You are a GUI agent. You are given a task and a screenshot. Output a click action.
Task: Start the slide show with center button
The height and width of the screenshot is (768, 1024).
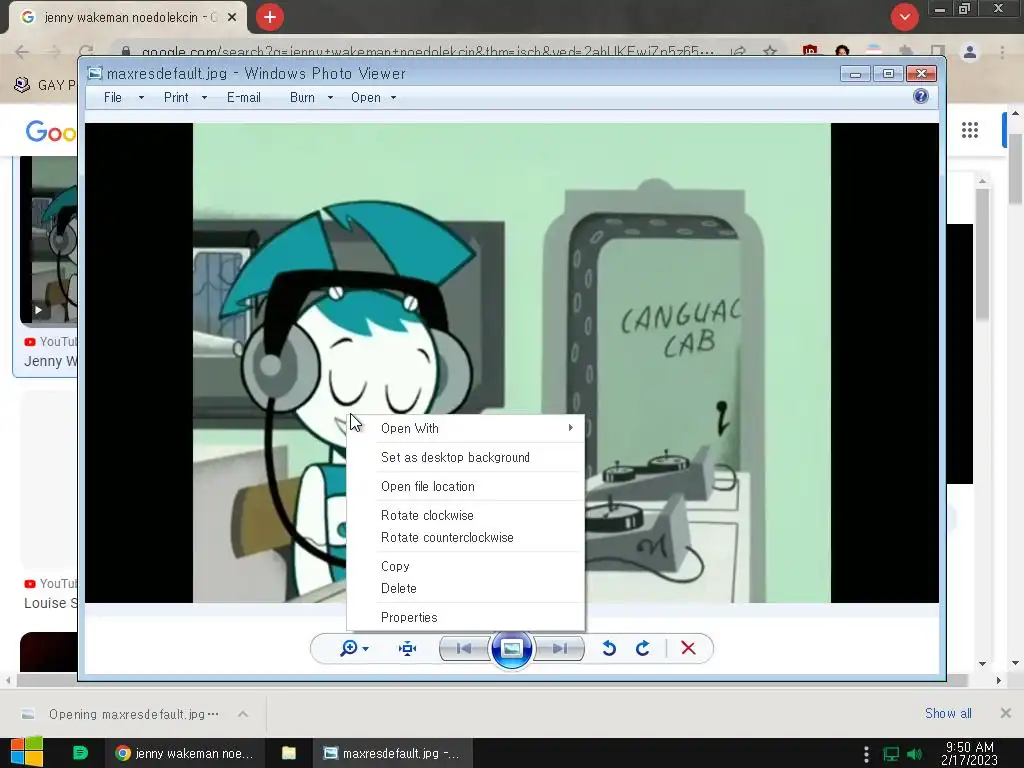point(511,648)
